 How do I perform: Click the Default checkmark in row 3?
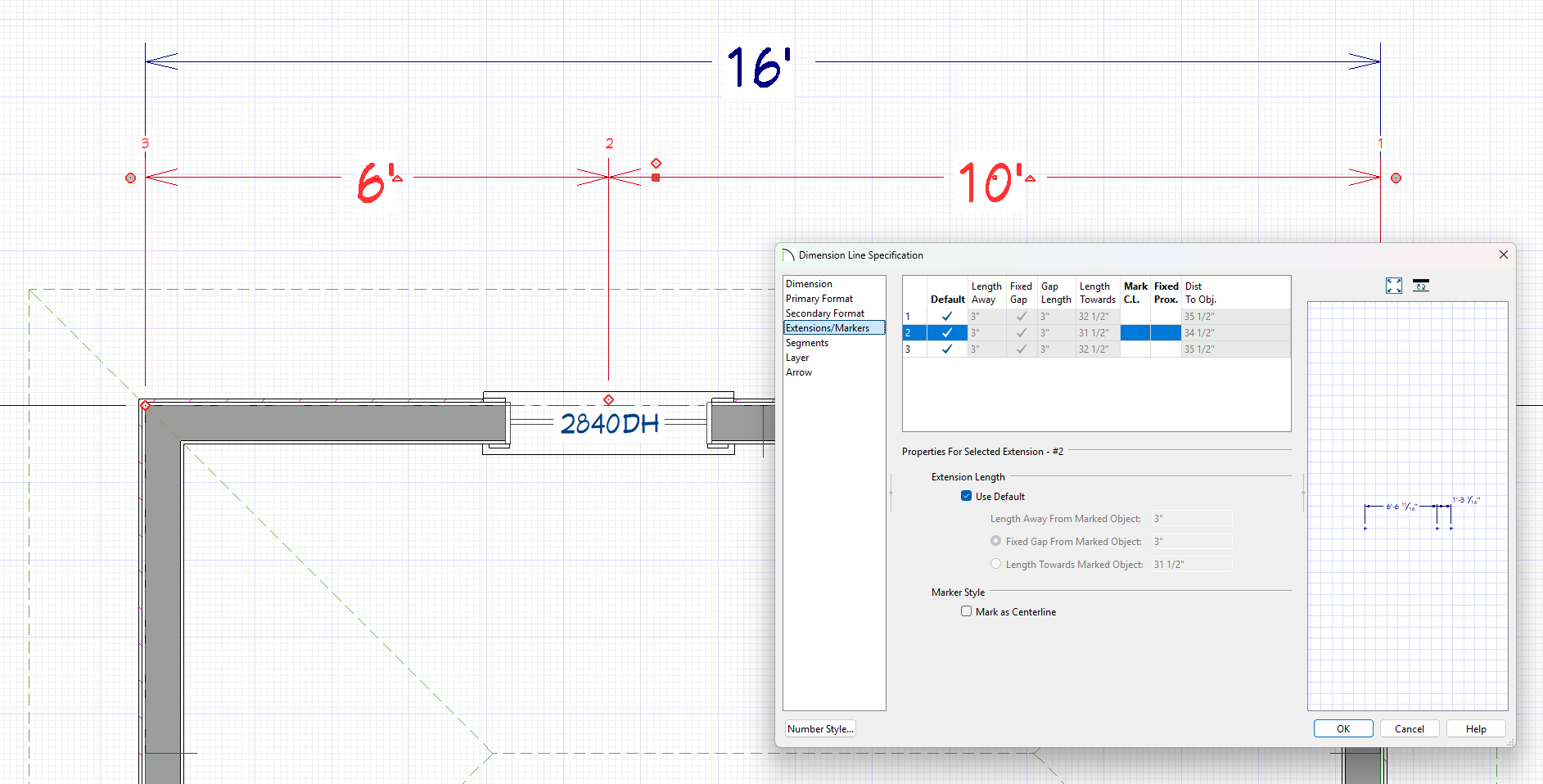947,349
